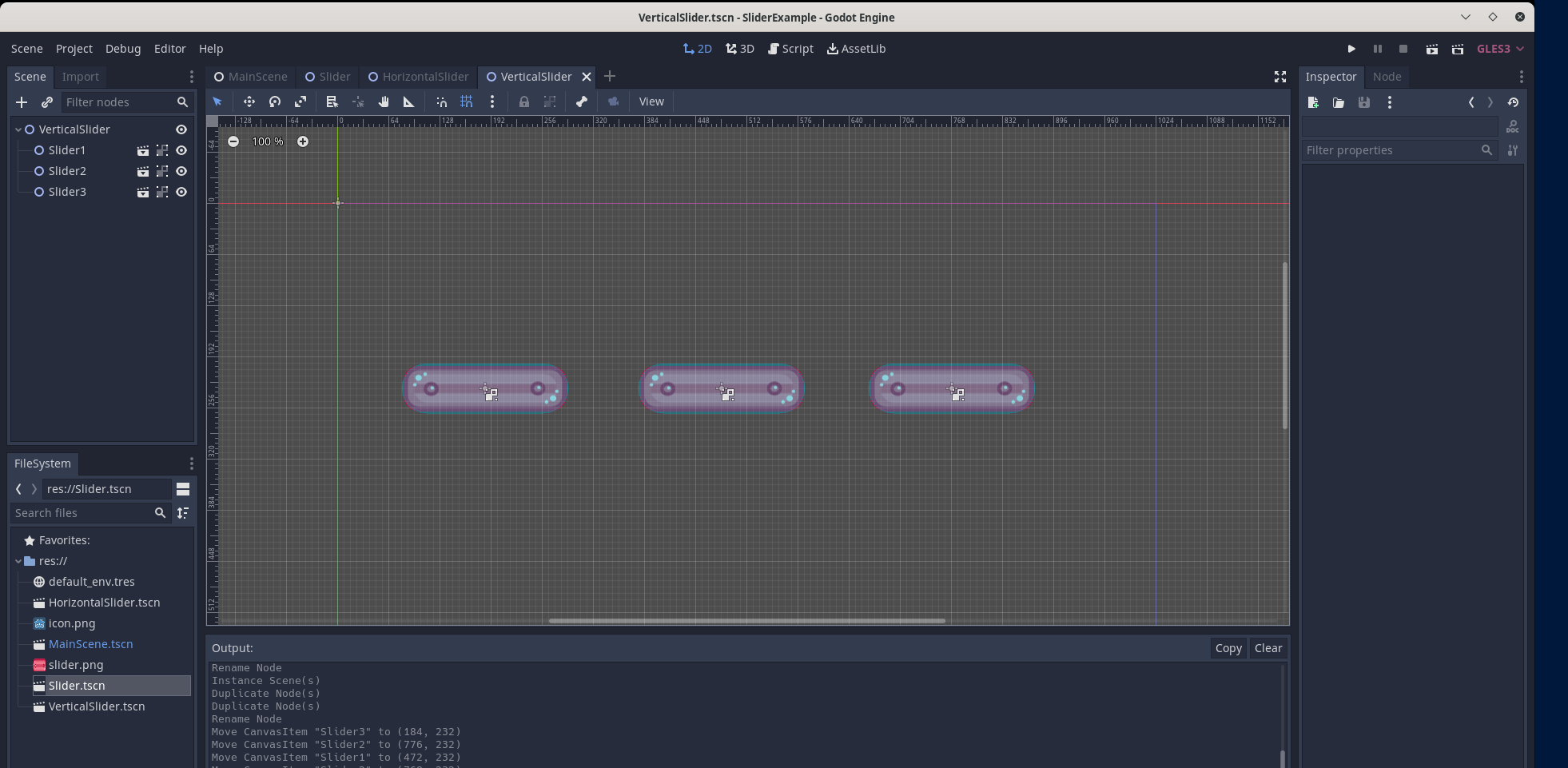
Task: Select the Ruler mode tool
Action: pyautogui.click(x=408, y=101)
